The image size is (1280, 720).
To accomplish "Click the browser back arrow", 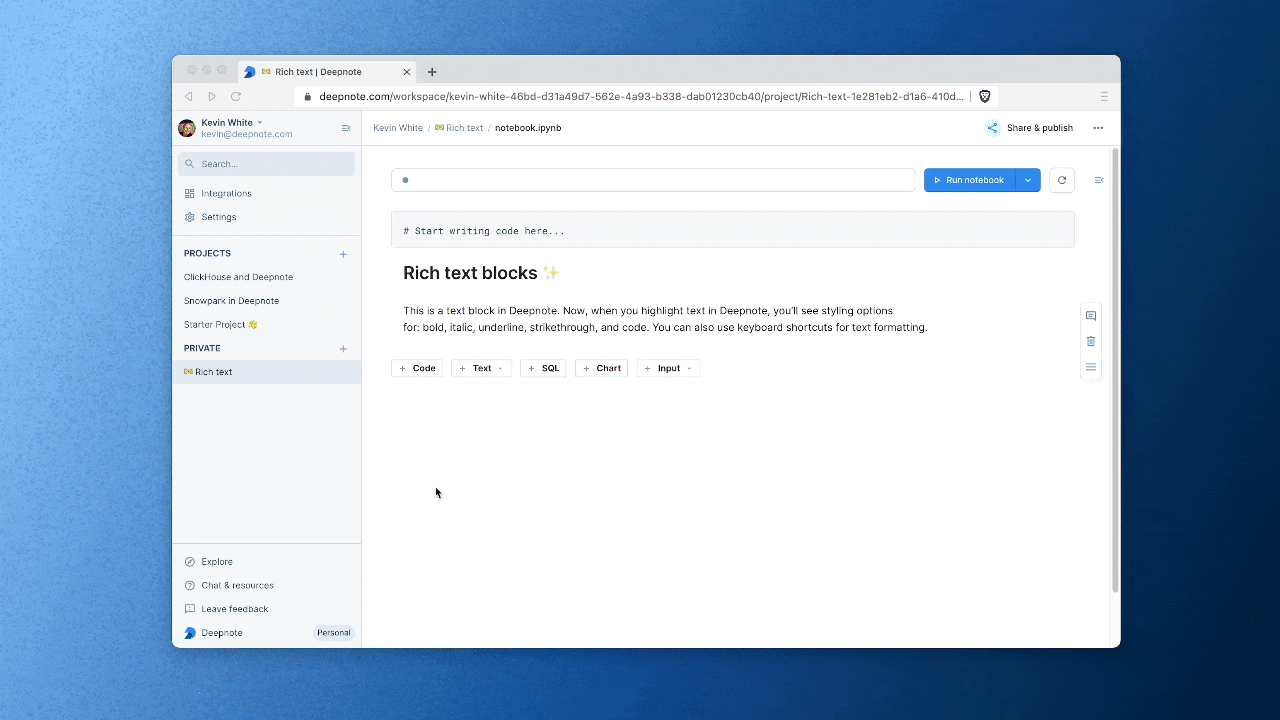I will click(188, 97).
